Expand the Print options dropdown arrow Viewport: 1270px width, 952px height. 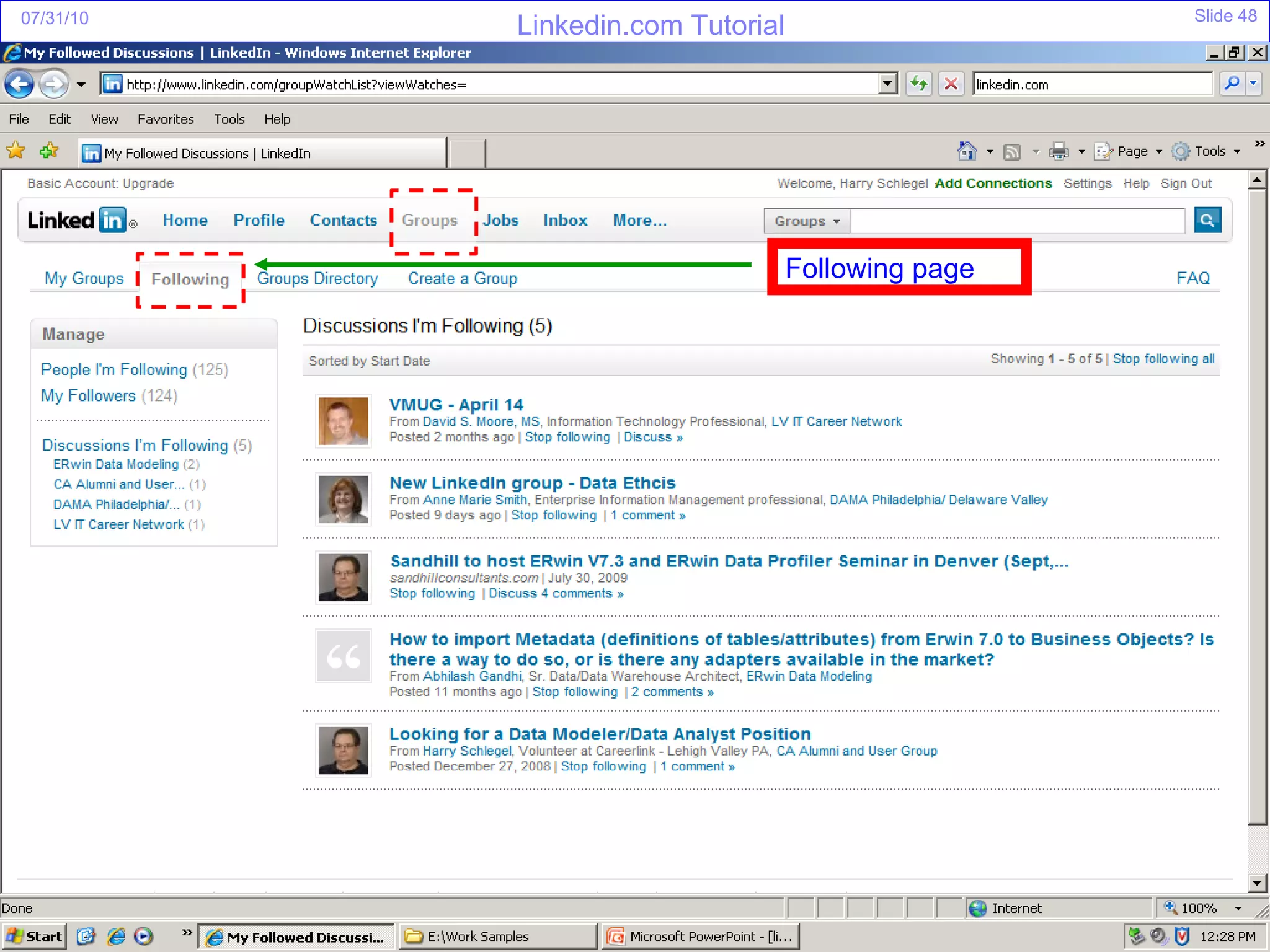pyautogui.click(x=1081, y=152)
